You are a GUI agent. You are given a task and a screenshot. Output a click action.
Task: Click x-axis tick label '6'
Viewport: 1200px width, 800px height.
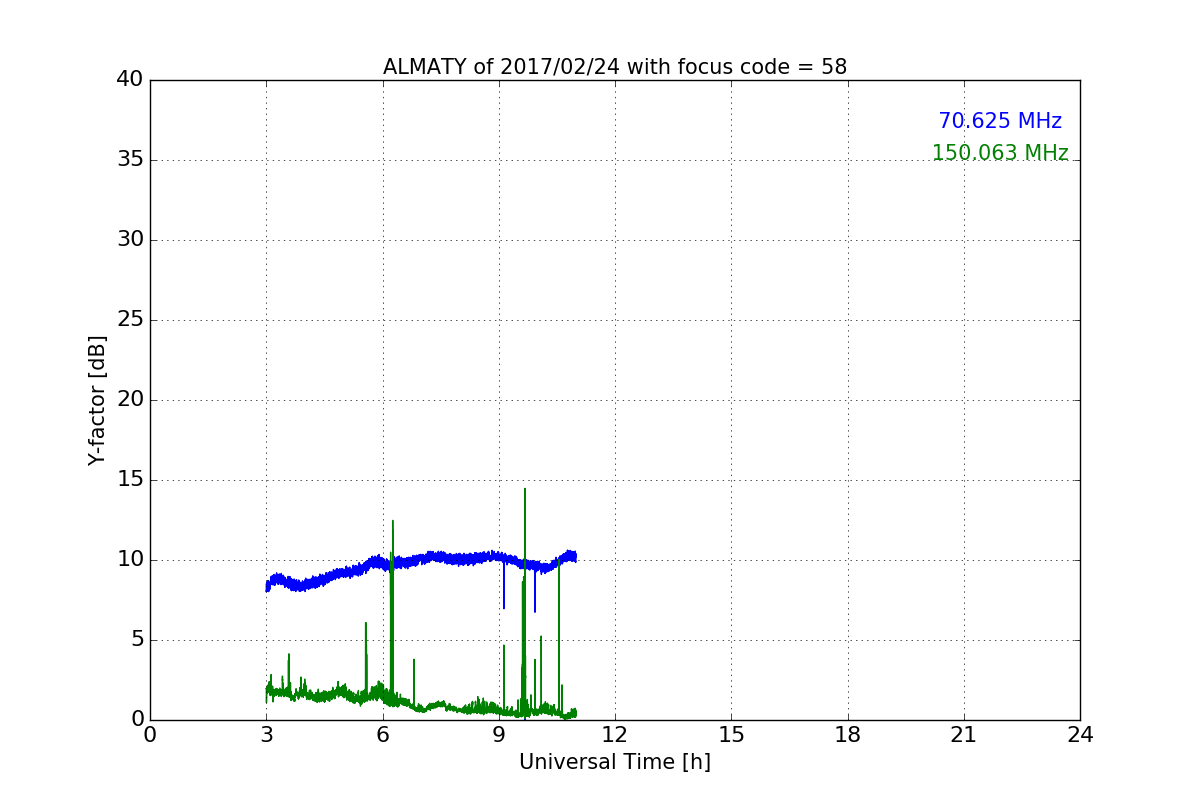click(382, 734)
